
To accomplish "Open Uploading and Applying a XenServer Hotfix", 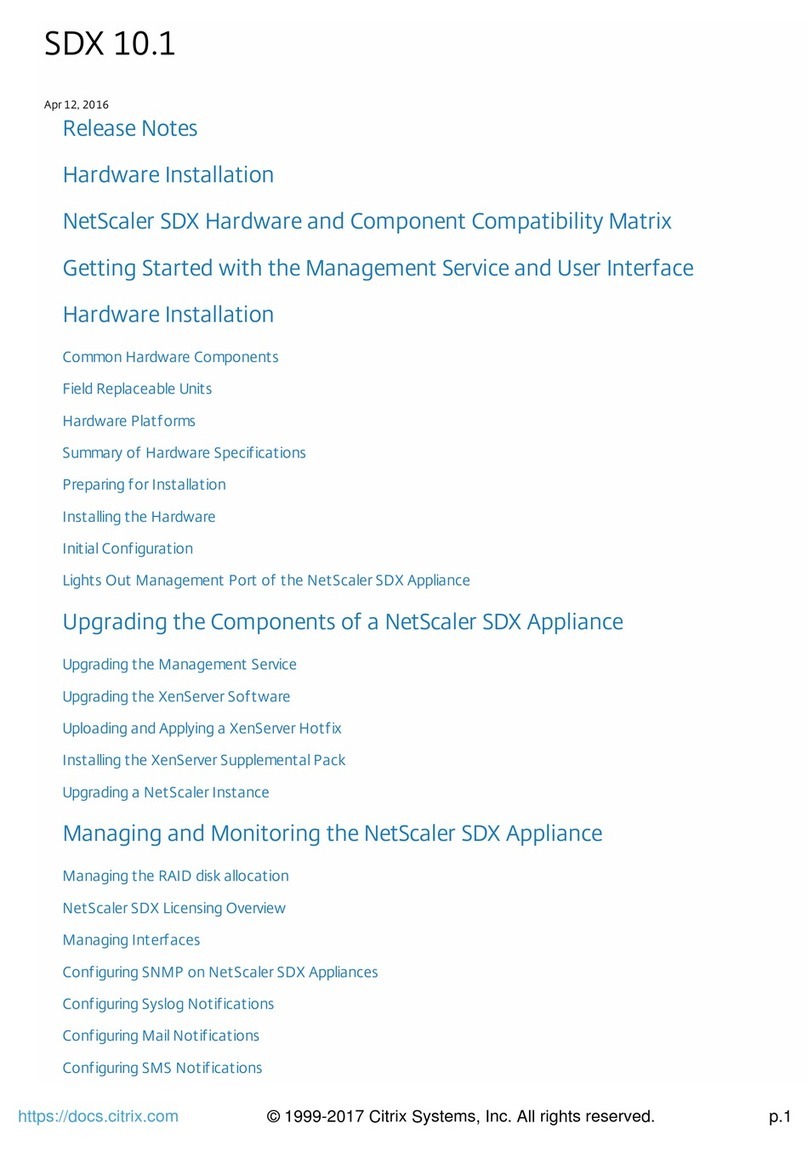I will pos(202,728).
